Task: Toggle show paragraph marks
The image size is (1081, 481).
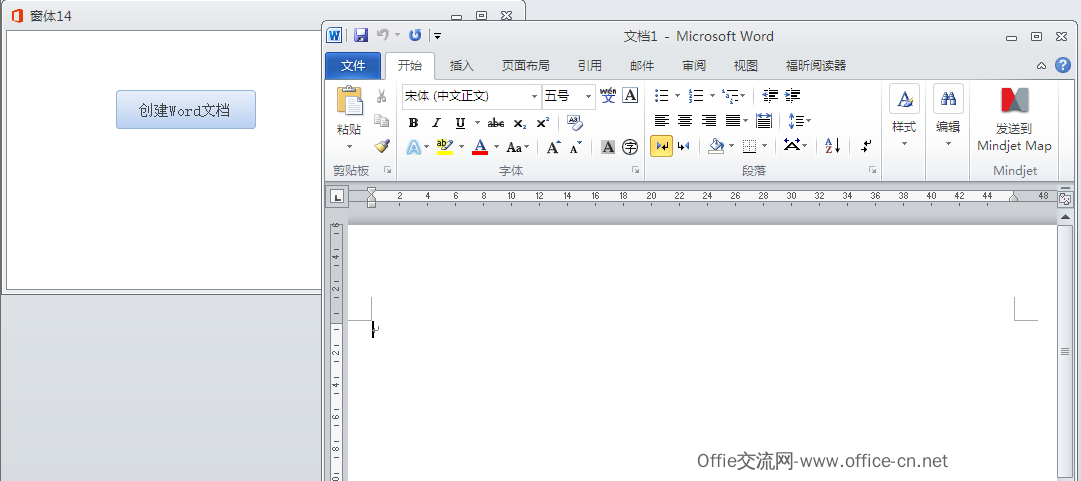Action: pyautogui.click(x=866, y=146)
